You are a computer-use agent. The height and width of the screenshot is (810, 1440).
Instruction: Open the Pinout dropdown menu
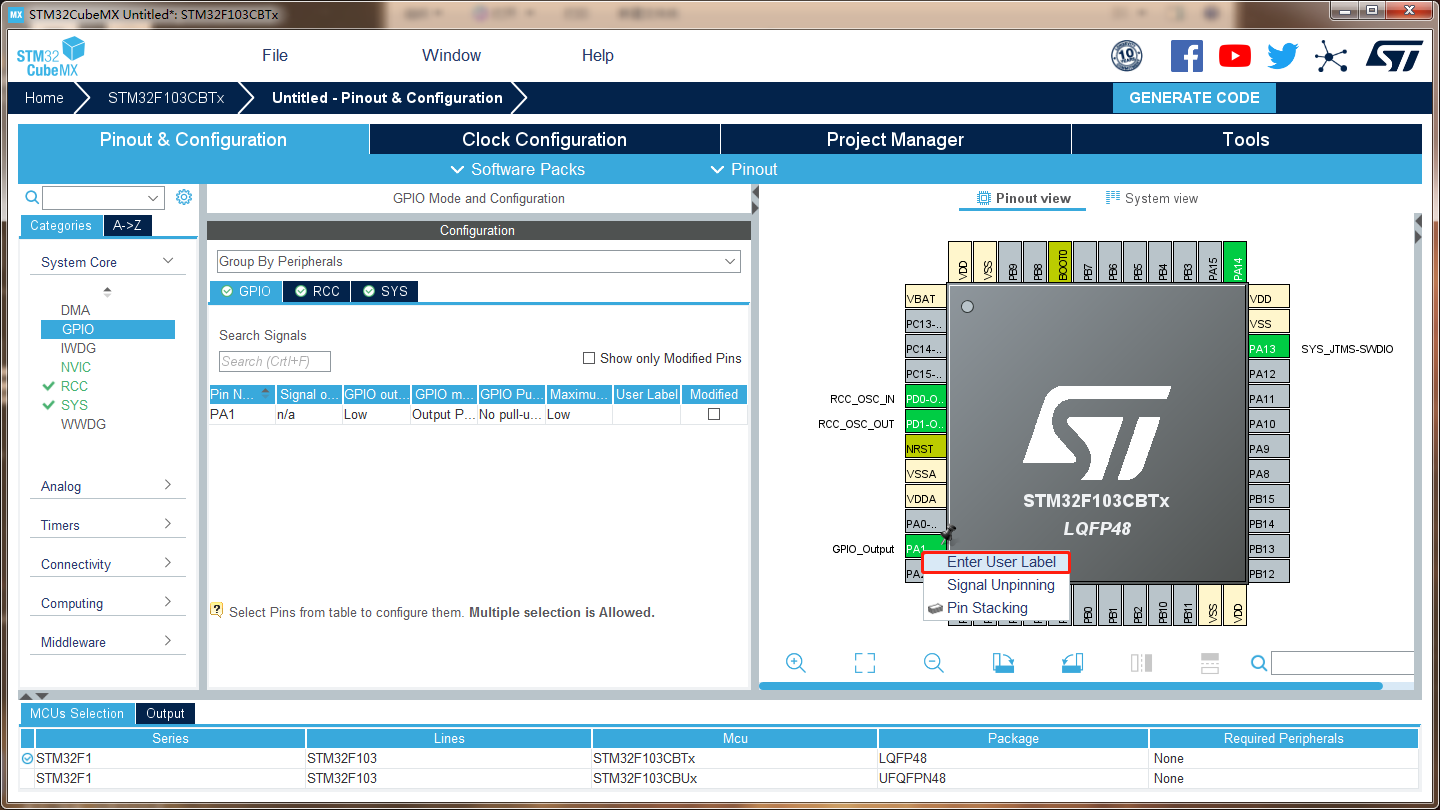tap(743, 169)
